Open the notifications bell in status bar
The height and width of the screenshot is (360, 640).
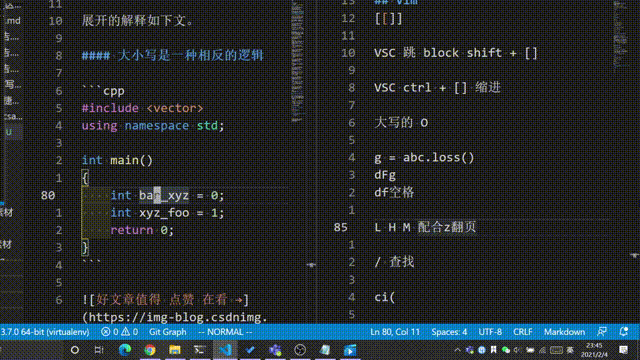[x=623, y=332]
